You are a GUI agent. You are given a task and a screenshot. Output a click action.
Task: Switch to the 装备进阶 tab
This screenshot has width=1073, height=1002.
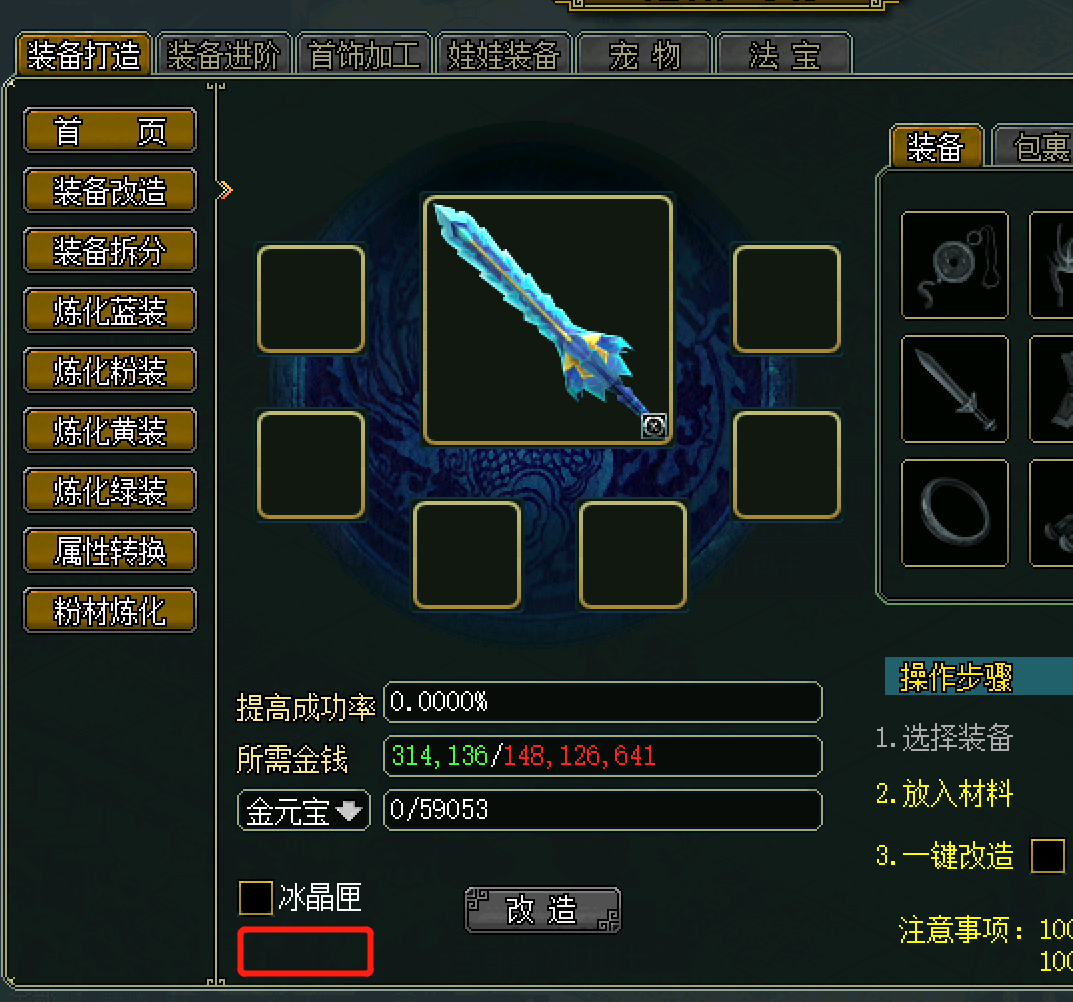coord(224,54)
